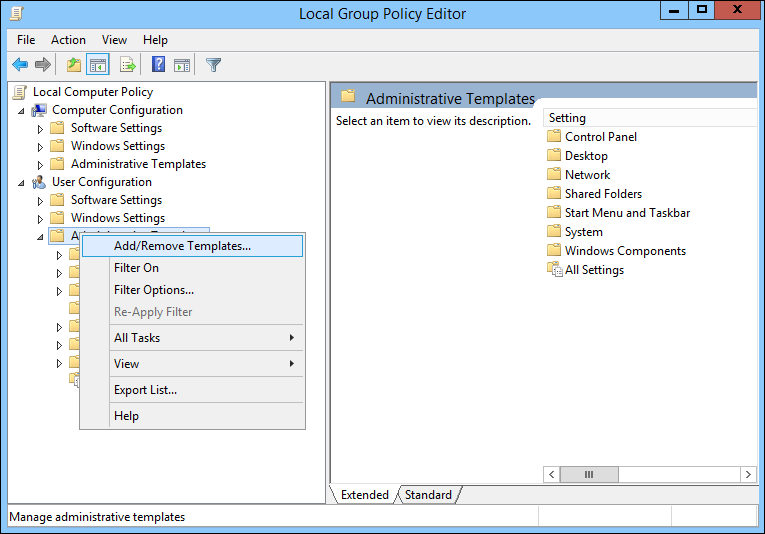Select Windows Components text in list

click(625, 251)
